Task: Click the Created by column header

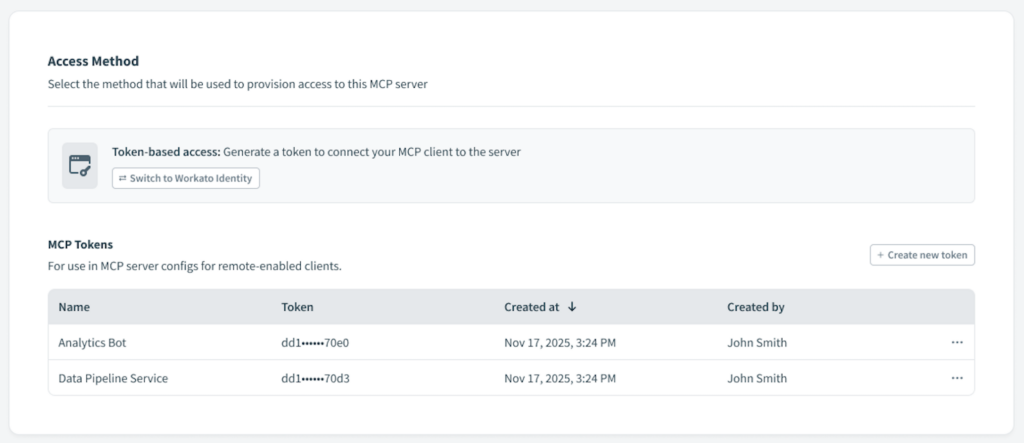Action: [x=756, y=307]
